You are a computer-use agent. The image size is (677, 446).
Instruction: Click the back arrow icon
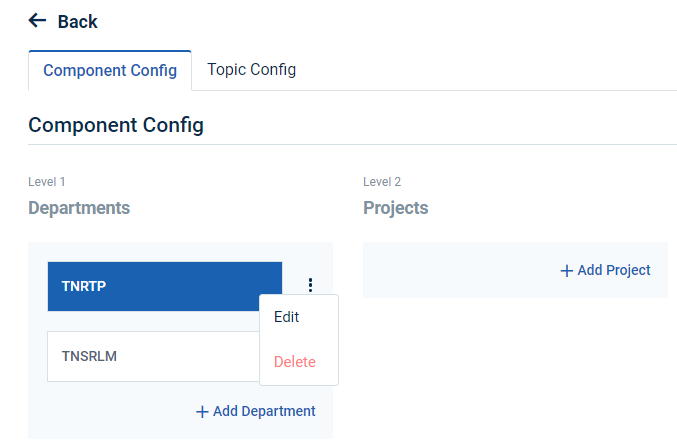point(38,21)
